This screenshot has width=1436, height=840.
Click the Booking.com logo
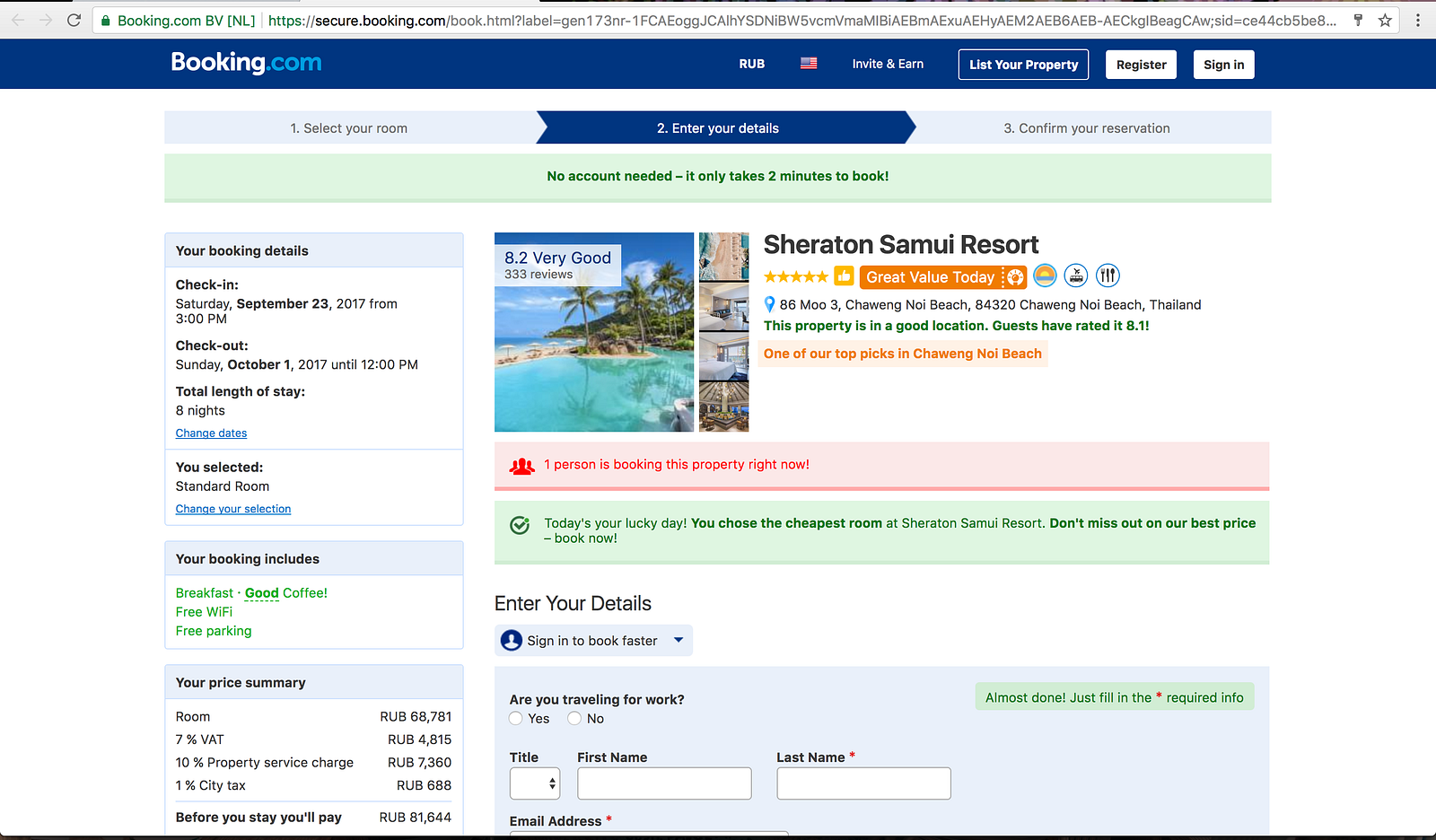tap(246, 62)
